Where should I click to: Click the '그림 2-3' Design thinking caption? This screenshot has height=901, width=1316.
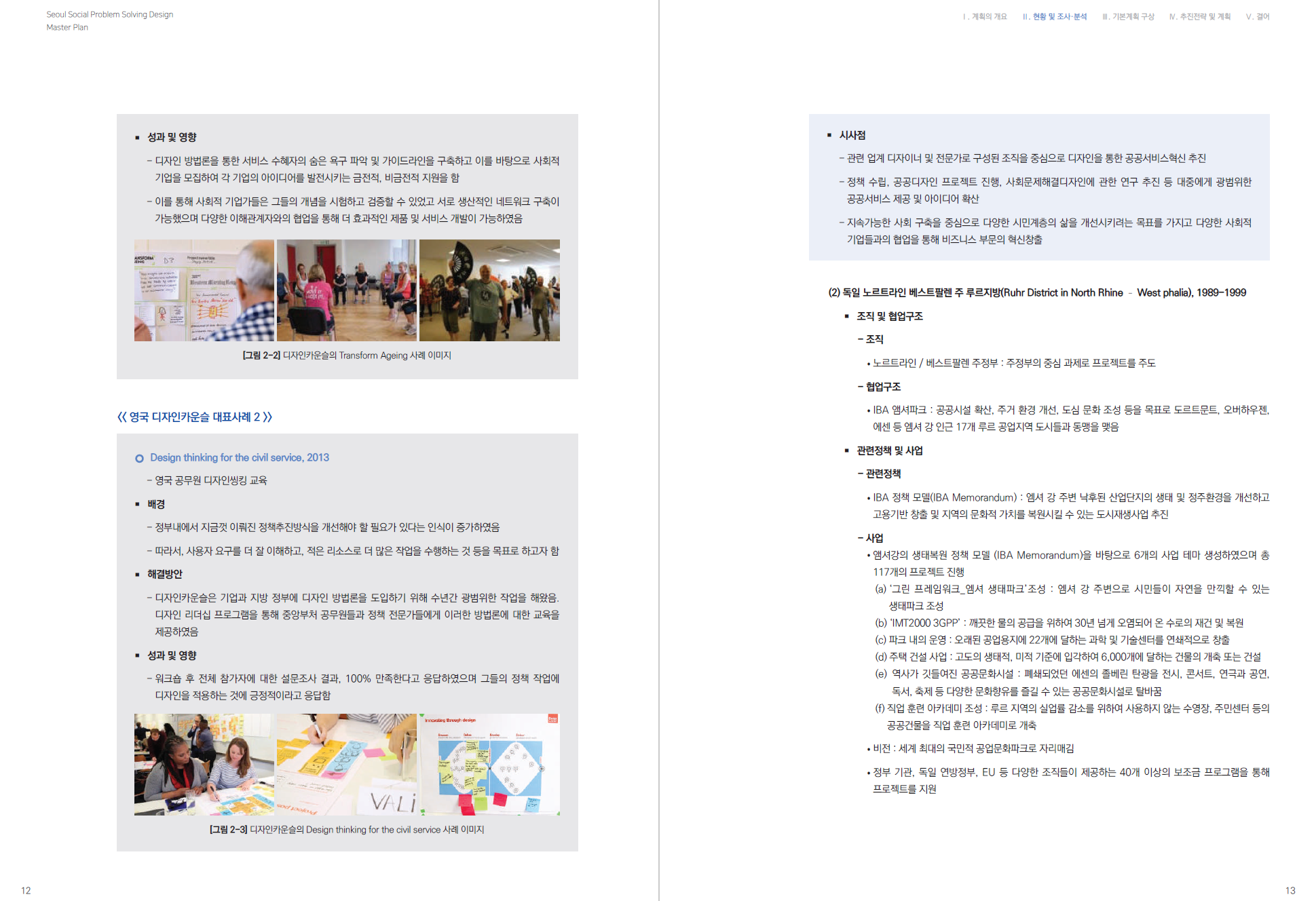click(x=346, y=830)
